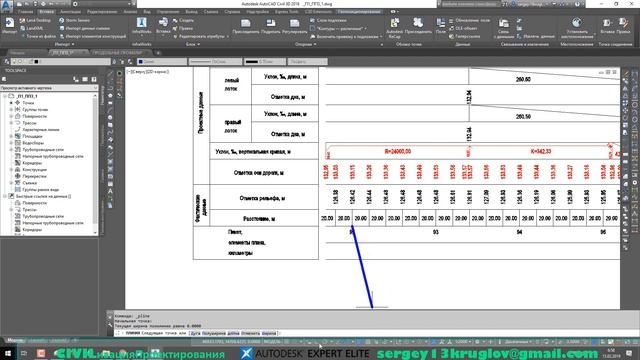The height and width of the screenshot is (360, 640).
Task: Expand Трубопроводные сети node under the drawing
Action: point(11,150)
